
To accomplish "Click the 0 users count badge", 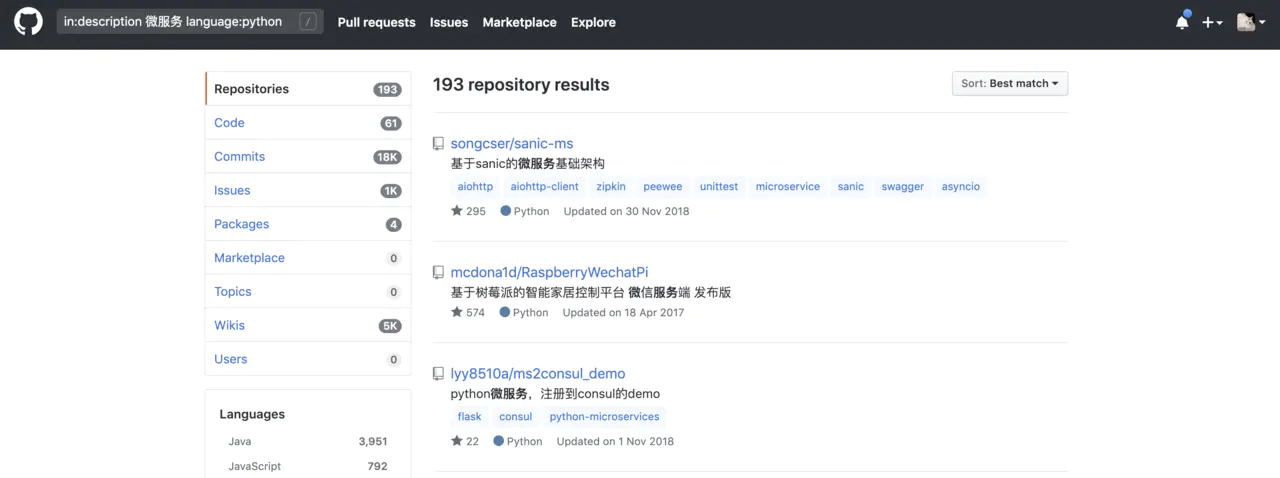I will pos(394,359).
